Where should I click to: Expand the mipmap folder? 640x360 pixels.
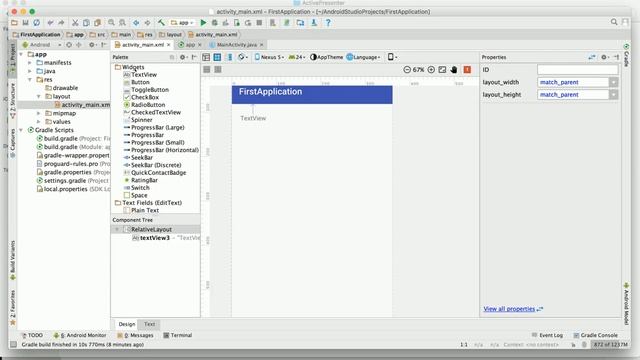pyautogui.click(x=39, y=113)
